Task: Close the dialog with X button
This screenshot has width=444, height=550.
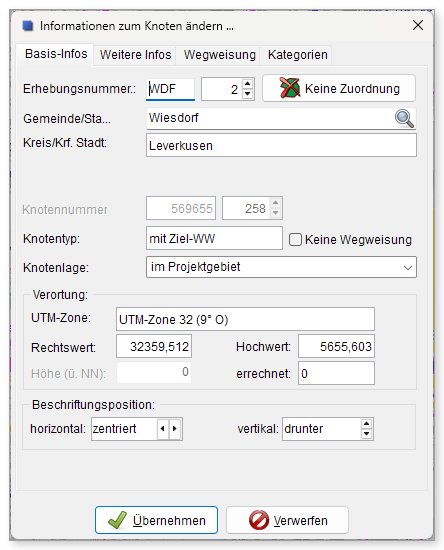Action: click(x=418, y=25)
